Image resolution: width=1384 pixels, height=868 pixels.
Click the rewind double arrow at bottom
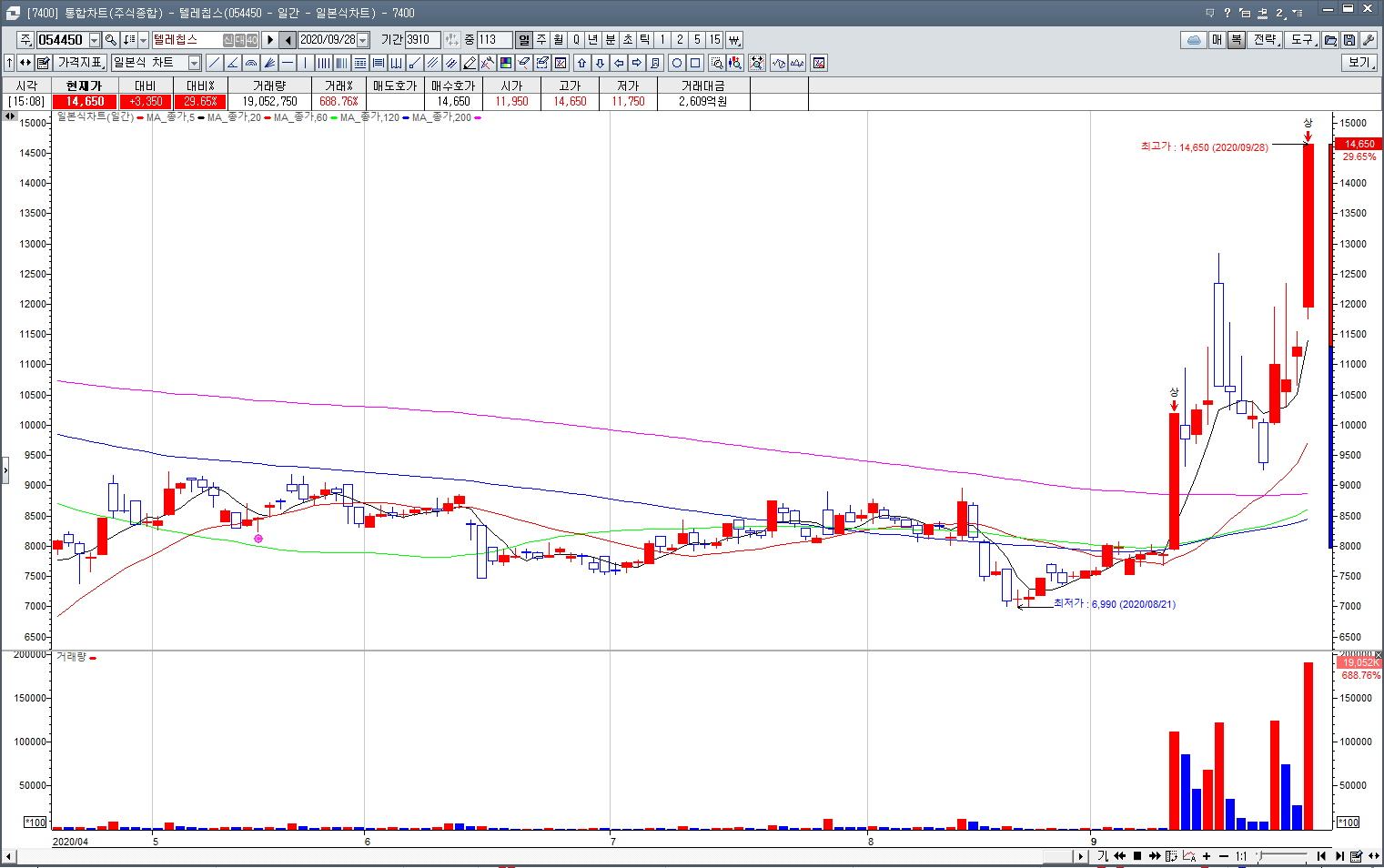click(x=1120, y=856)
